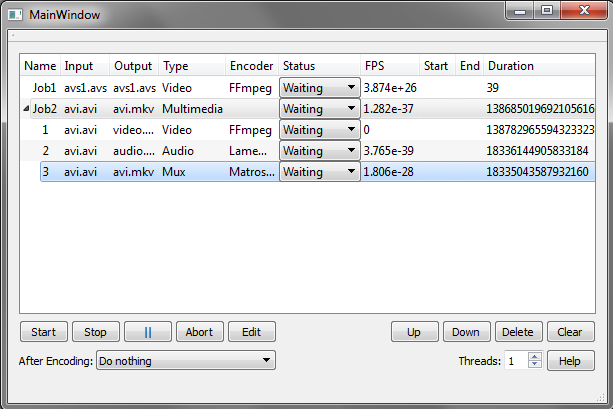Clear the job list
Viewport: 613px width, 409px height.
pyautogui.click(x=570, y=332)
